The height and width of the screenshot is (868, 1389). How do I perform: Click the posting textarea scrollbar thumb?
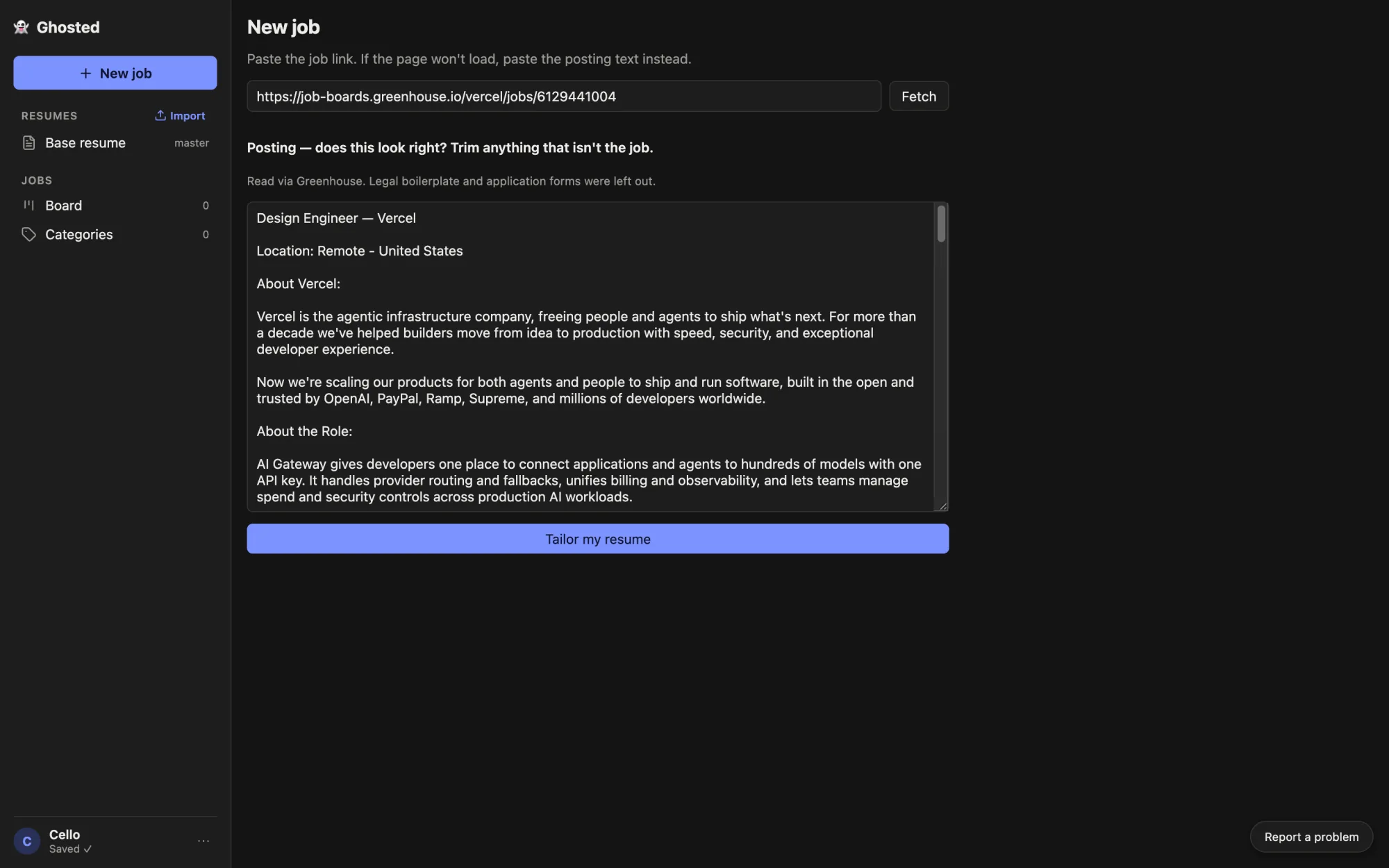[941, 224]
